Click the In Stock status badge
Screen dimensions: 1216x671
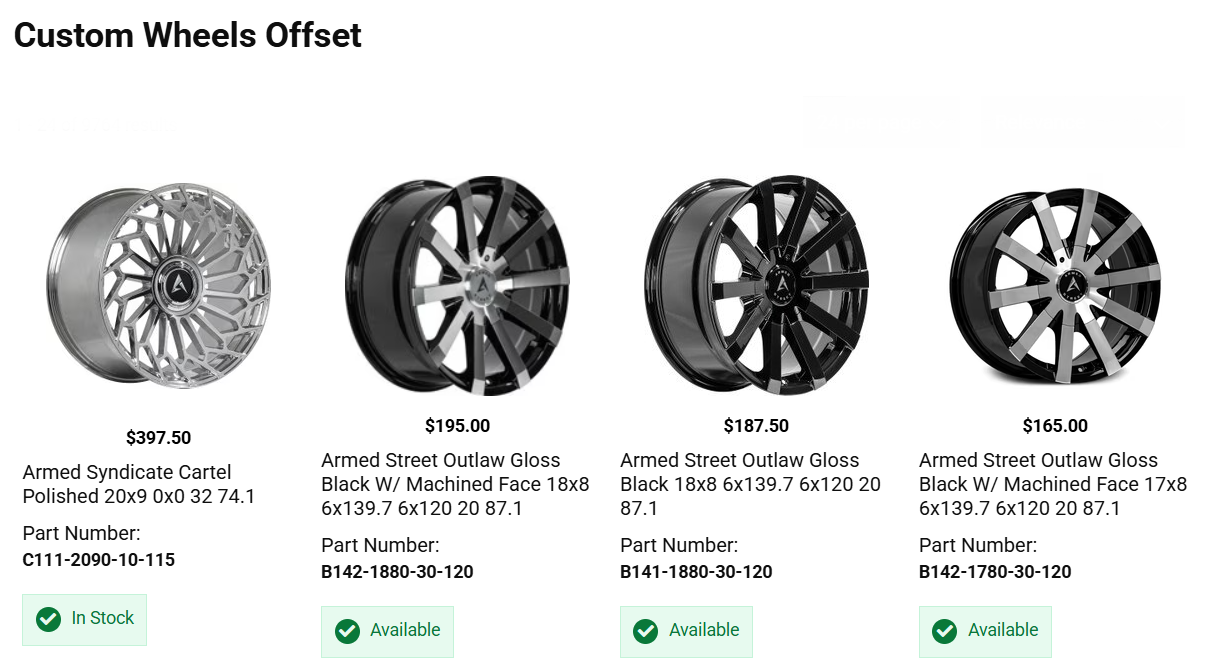pyautogui.click(x=85, y=619)
